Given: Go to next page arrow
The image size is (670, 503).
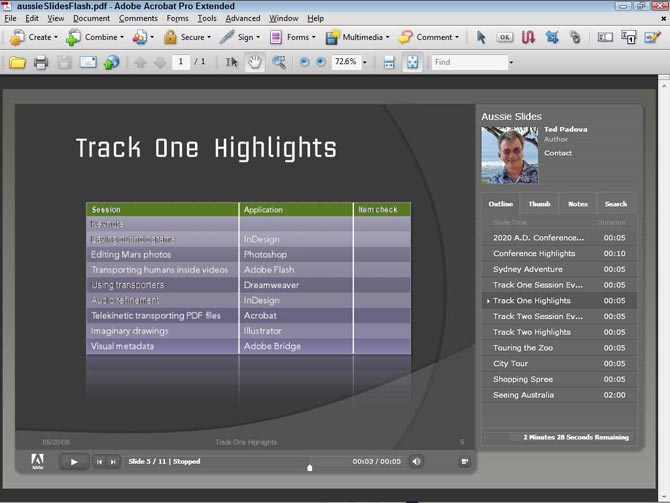Looking at the screenshot, I should [160, 62].
